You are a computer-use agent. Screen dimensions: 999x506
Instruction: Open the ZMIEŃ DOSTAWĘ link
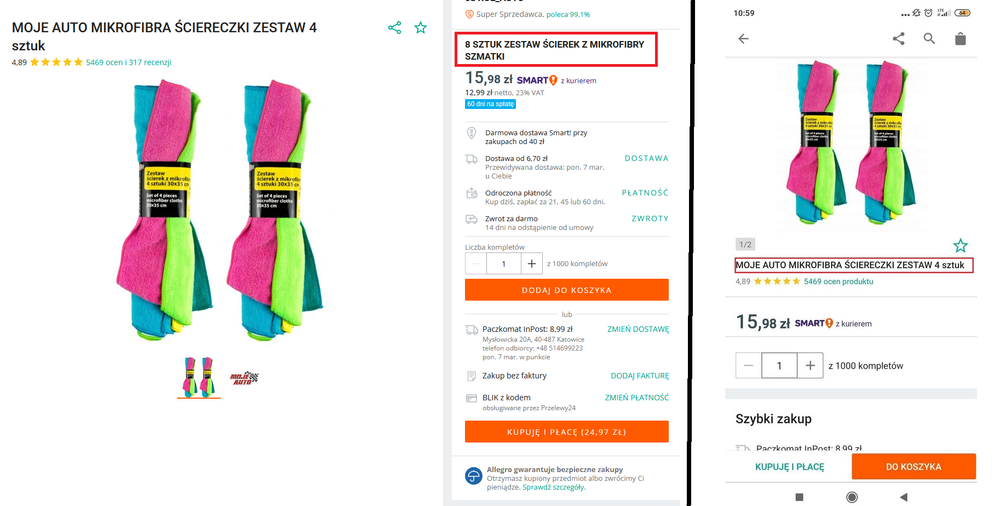pyautogui.click(x=637, y=329)
